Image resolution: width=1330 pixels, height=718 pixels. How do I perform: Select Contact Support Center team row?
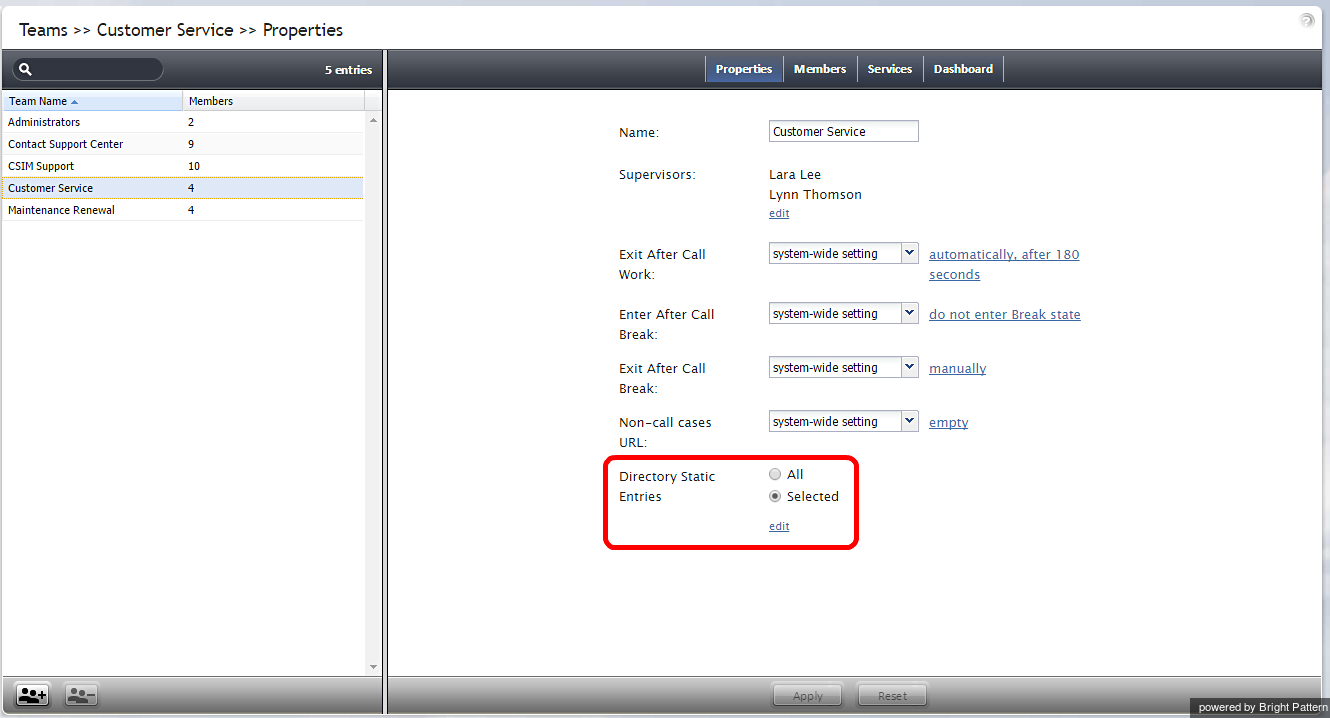[x=182, y=144]
